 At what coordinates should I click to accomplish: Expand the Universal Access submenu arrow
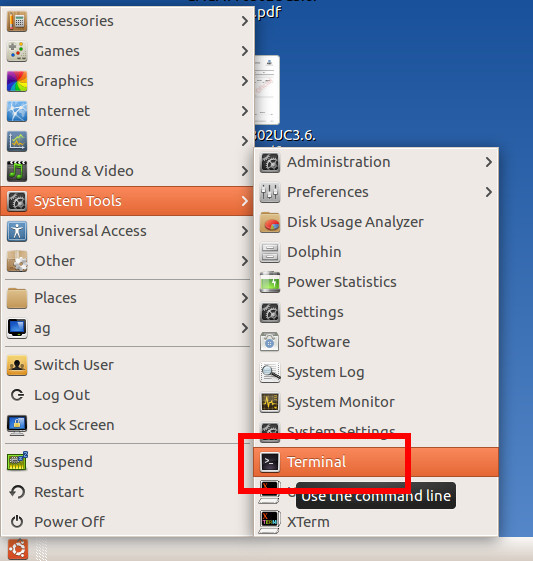click(x=245, y=231)
